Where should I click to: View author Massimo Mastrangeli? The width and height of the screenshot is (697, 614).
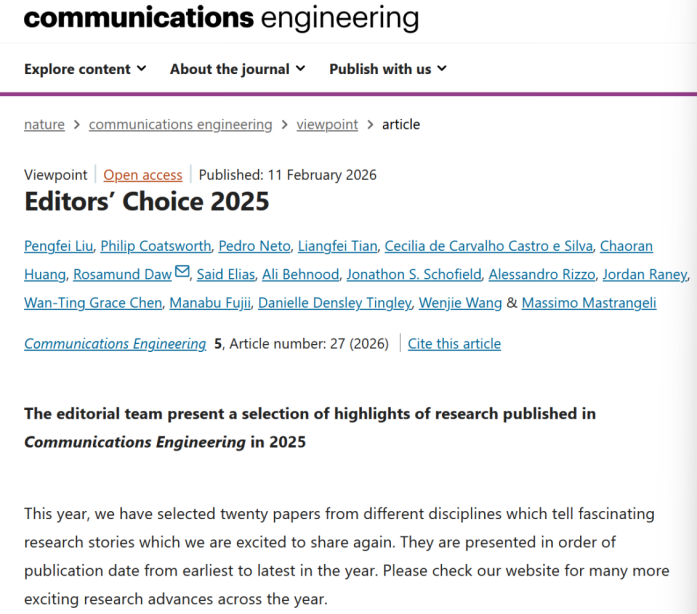pyautogui.click(x=589, y=302)
